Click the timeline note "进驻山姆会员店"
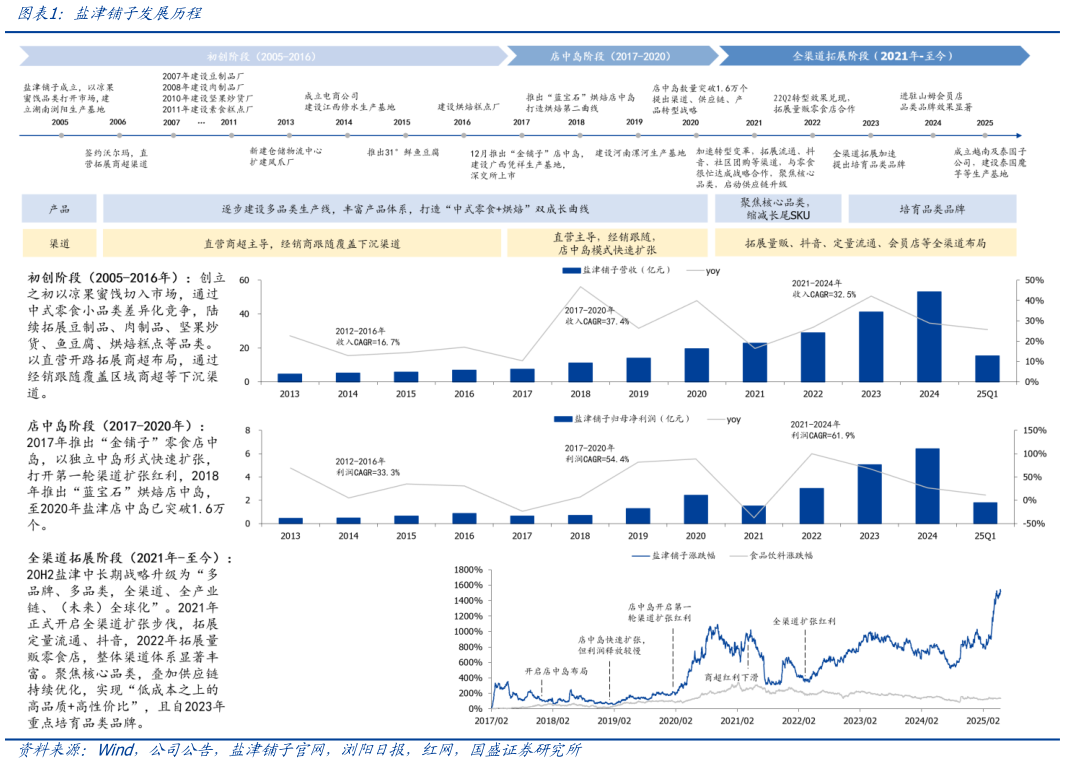This screenshot has width=1065, height=763. tap(931, 96)
